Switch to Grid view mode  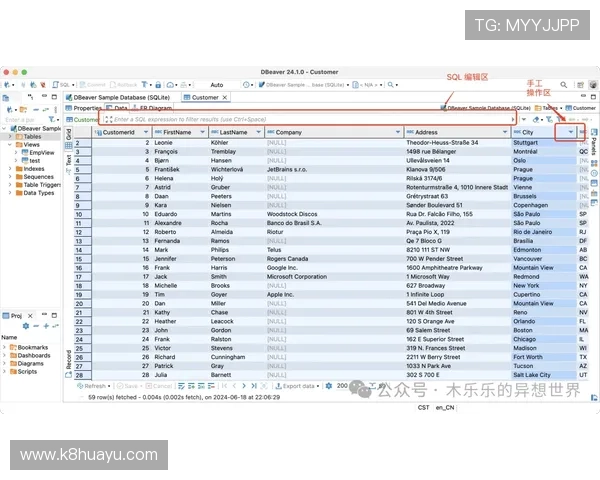tap(68, 139)
